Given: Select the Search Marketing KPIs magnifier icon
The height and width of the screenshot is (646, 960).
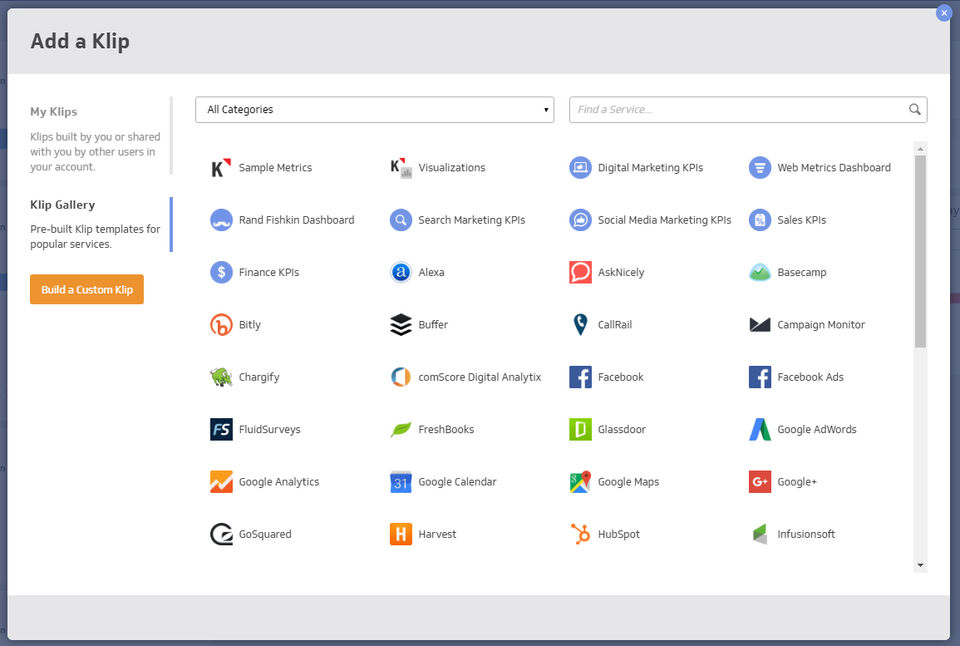Looking at the screenshot, I should tap(401, 220).
